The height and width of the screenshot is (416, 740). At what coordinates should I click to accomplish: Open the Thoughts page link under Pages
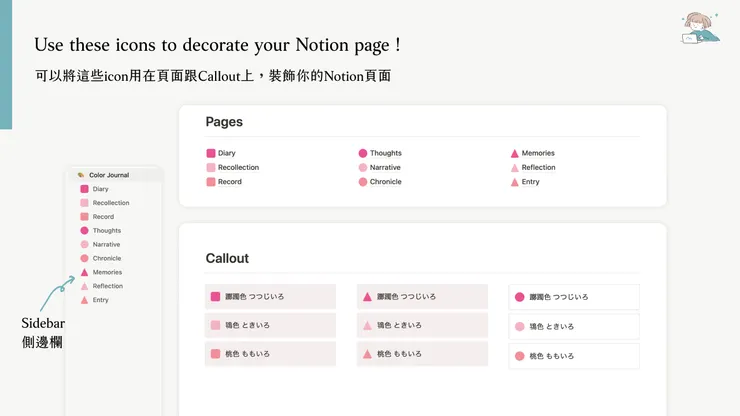click(x=386, y=153)
